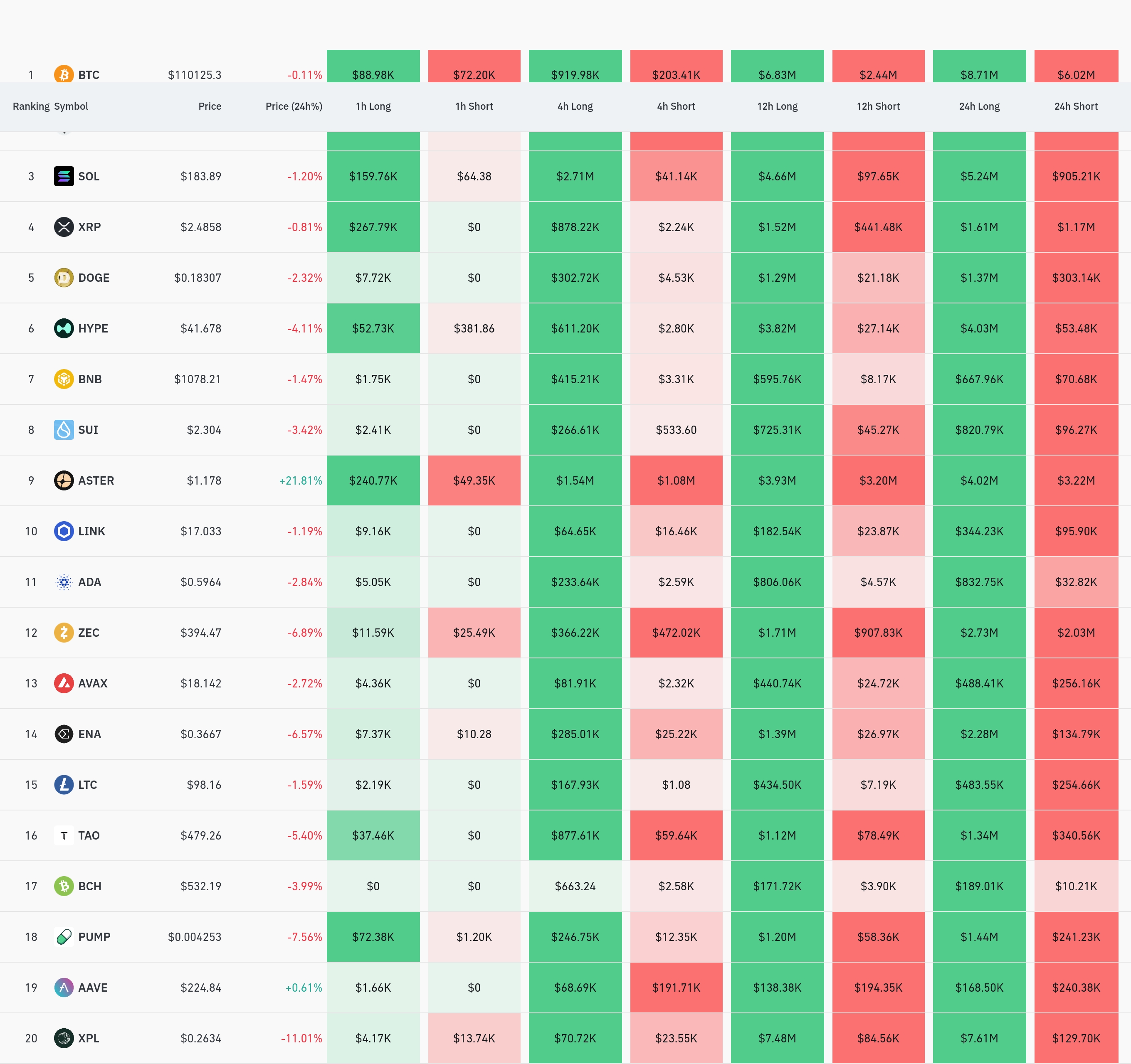Click the LINK Chainlink icon
This screenshot has width=1131, height=1064.
coord(64,531)
